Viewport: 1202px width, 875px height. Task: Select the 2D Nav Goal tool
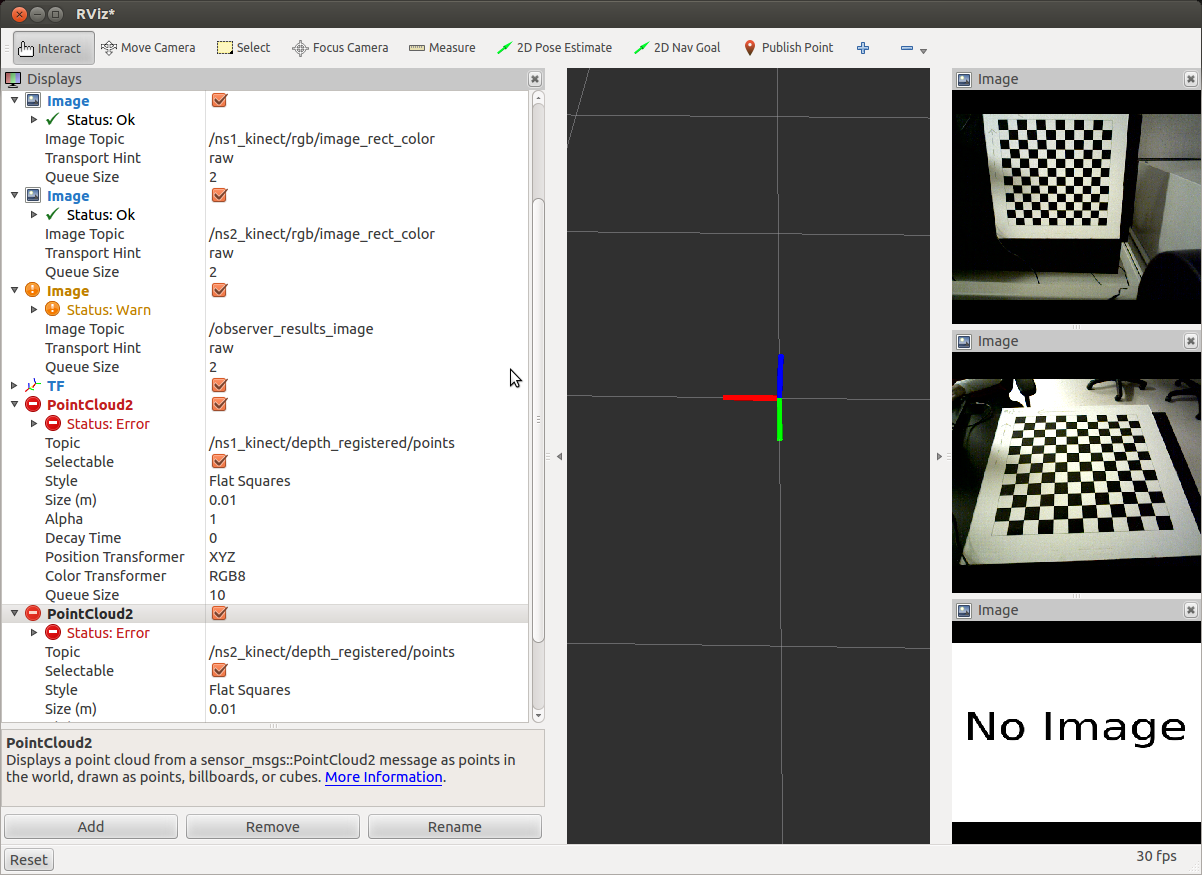(677, 48)
